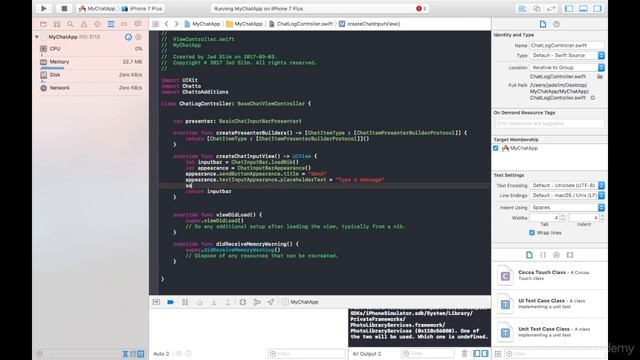
Task: Toggle the Navigator pane visibility
Action: pos(569,9)
